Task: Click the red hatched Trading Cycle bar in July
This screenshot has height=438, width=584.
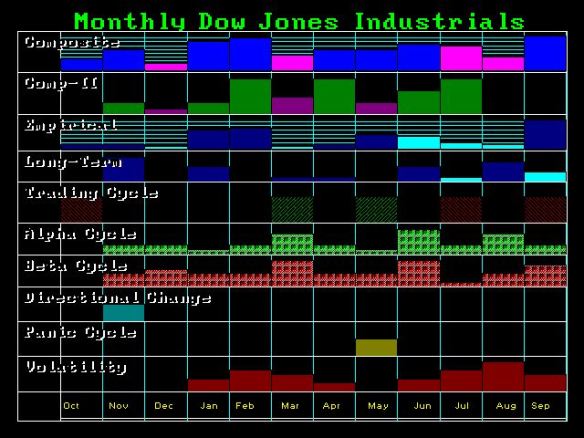Action: (461, 210)
